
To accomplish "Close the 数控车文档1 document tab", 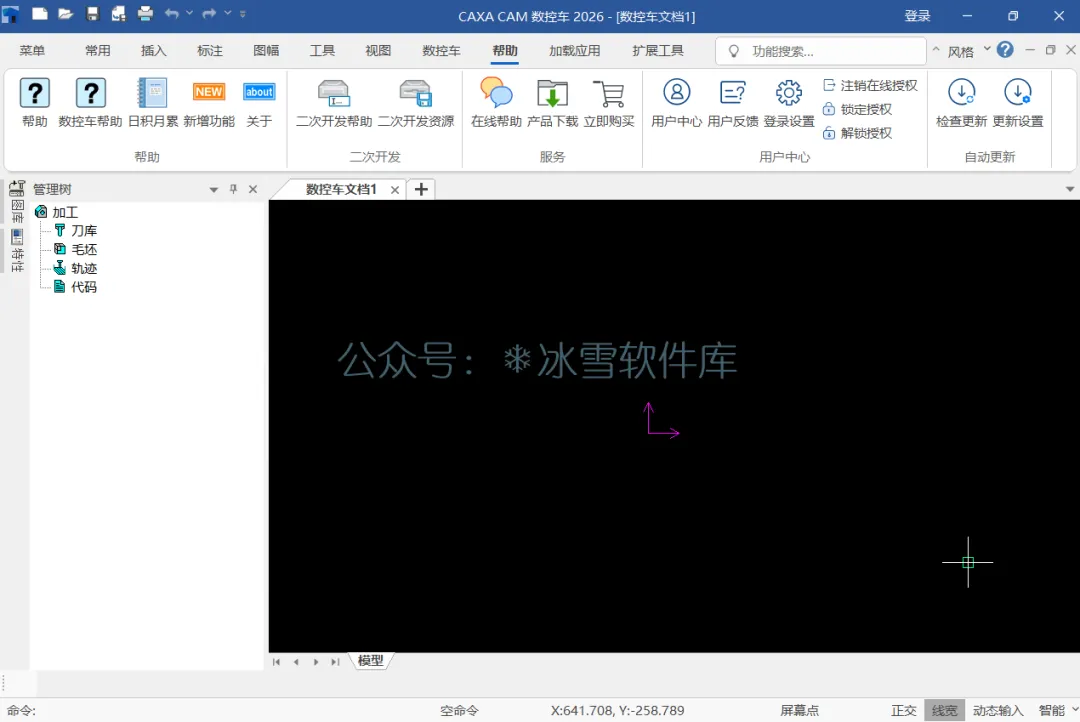I will click(395, 190).
